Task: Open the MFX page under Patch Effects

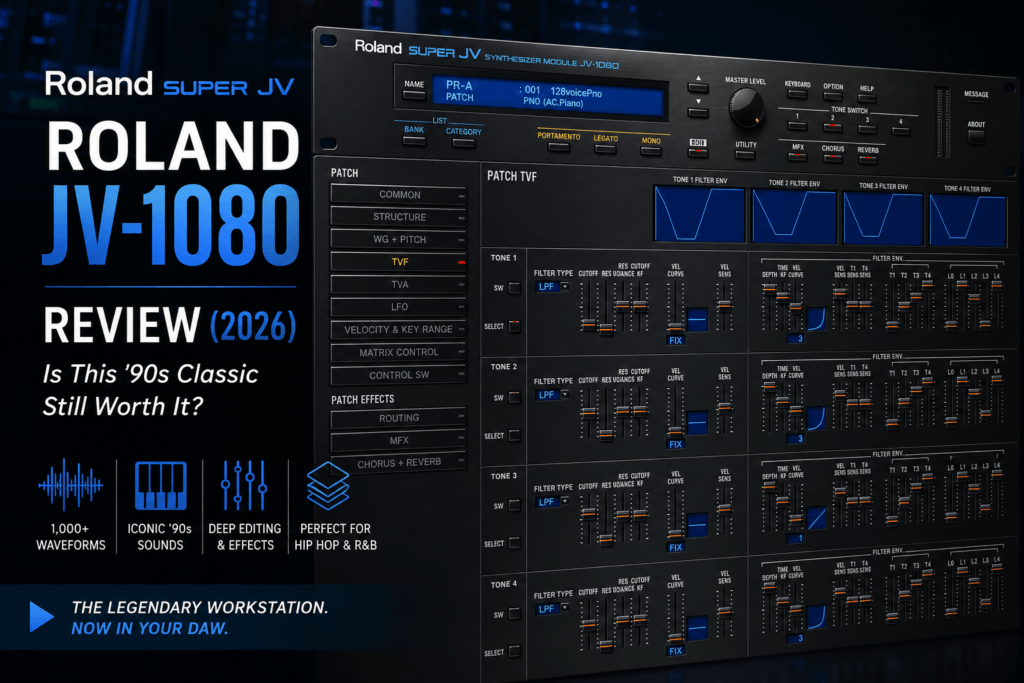Action: [398, 441]
